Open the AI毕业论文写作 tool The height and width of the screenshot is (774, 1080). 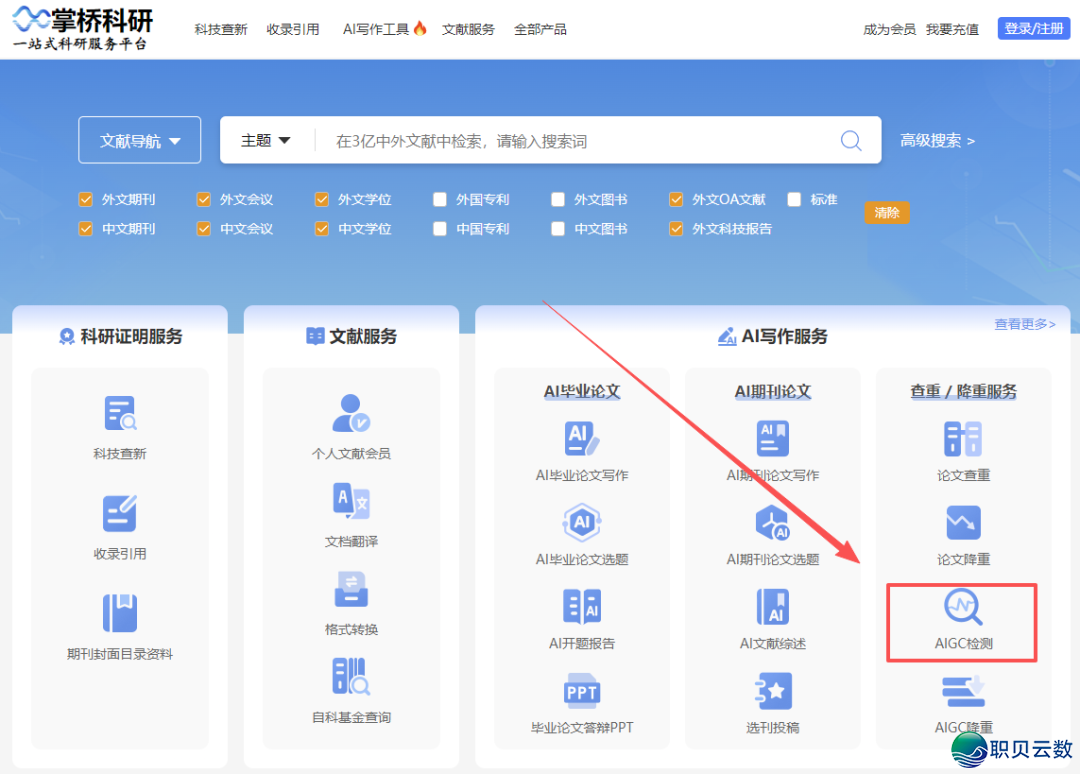click(x=582, y=450)
